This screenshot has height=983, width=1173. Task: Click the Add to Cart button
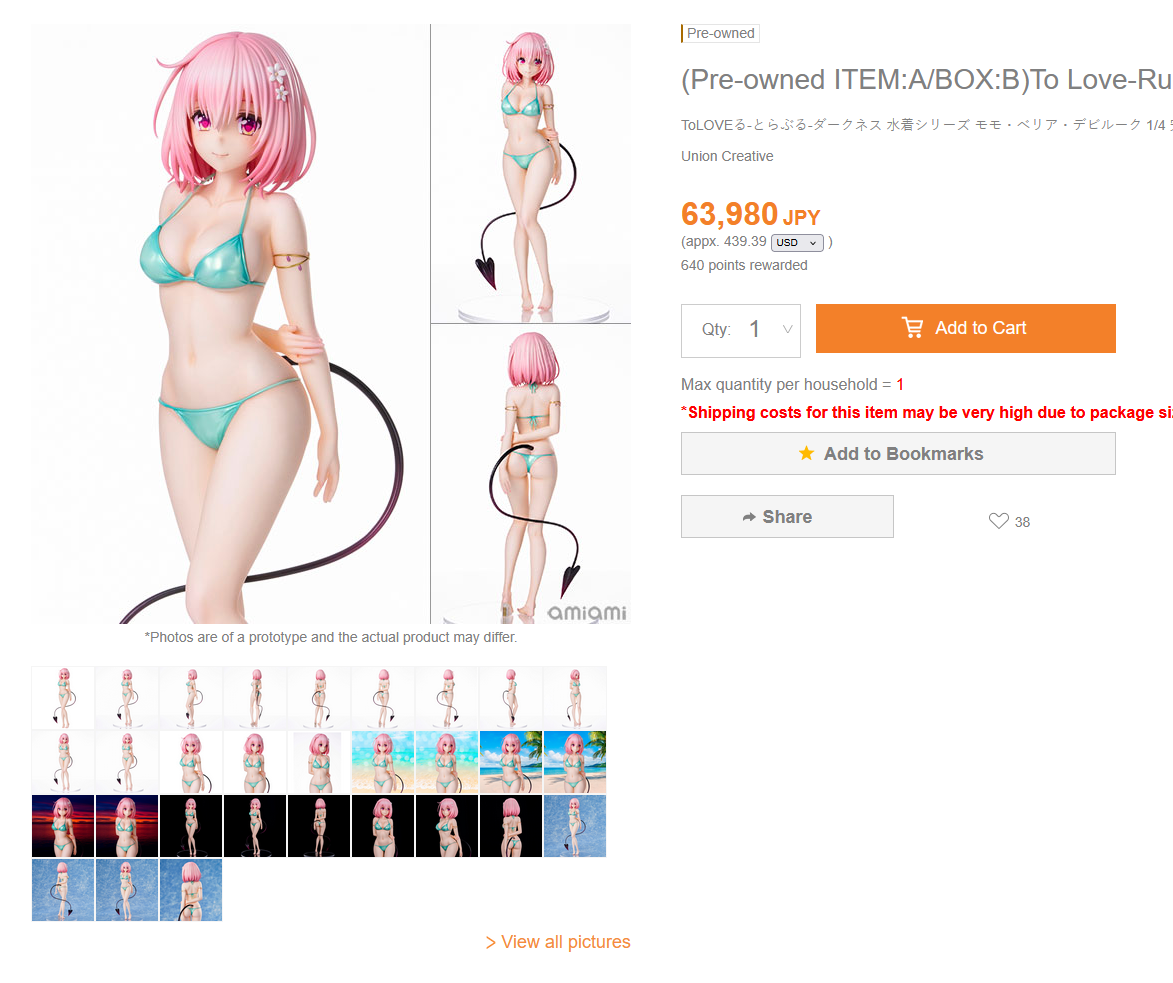pos(965,328)
